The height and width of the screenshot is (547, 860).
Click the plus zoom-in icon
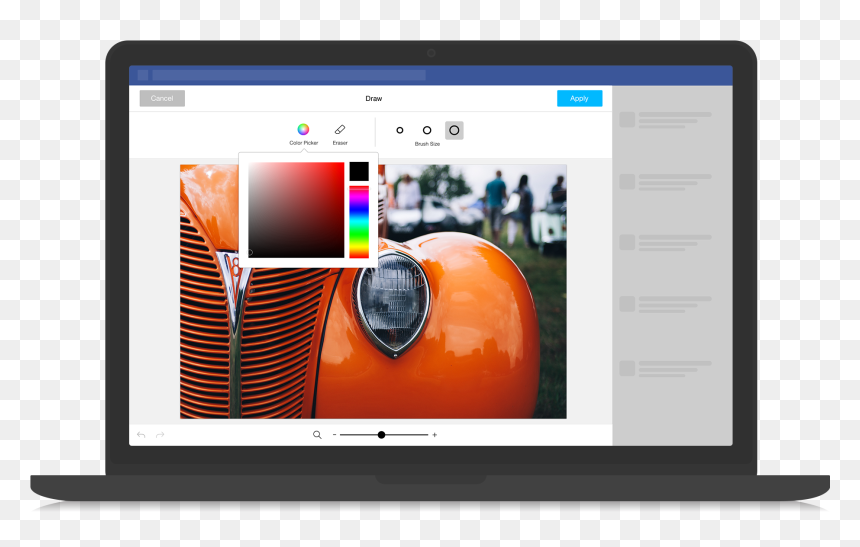tap(434, 435)
